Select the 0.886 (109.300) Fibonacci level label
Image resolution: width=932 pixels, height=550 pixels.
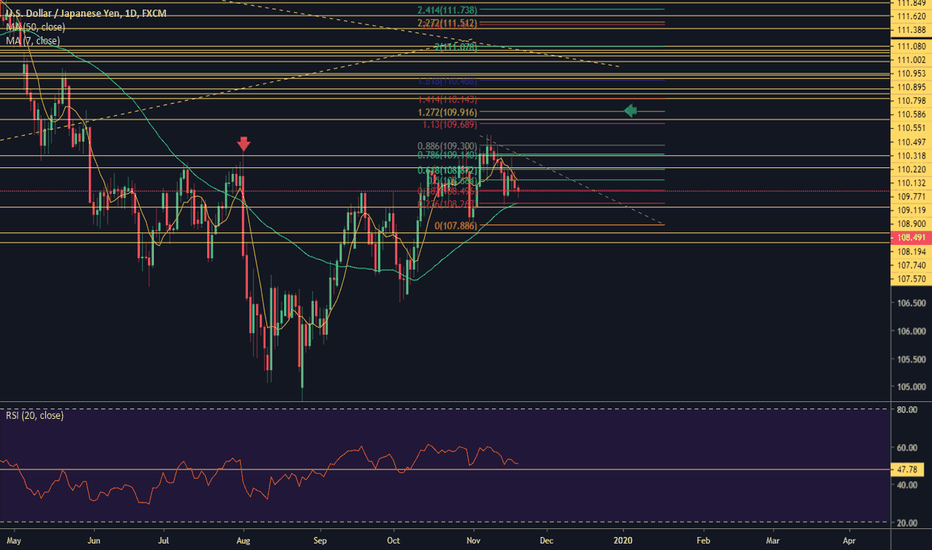(x=447, y=146)
